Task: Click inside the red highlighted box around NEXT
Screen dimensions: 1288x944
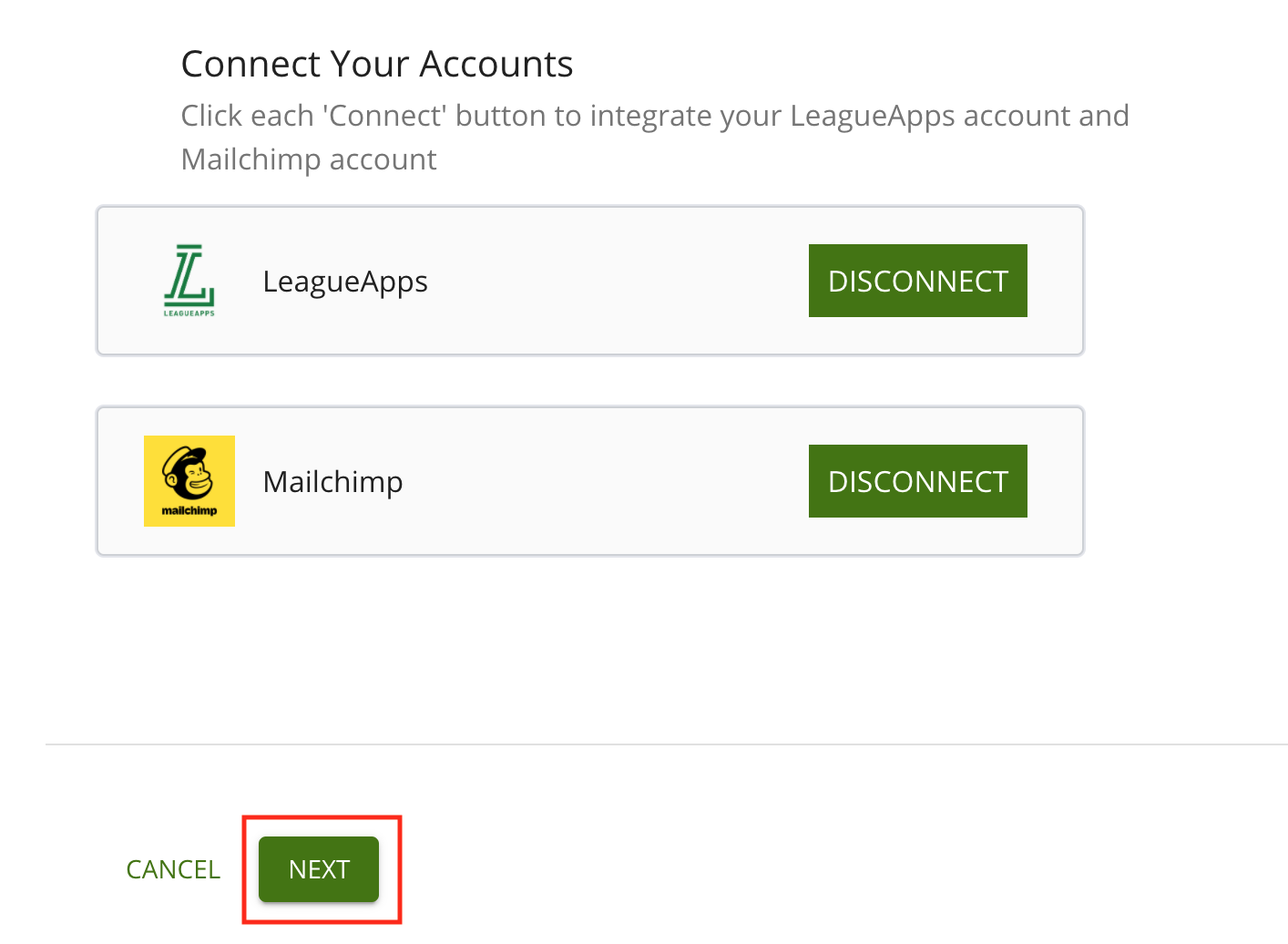Action: [318, 869]
